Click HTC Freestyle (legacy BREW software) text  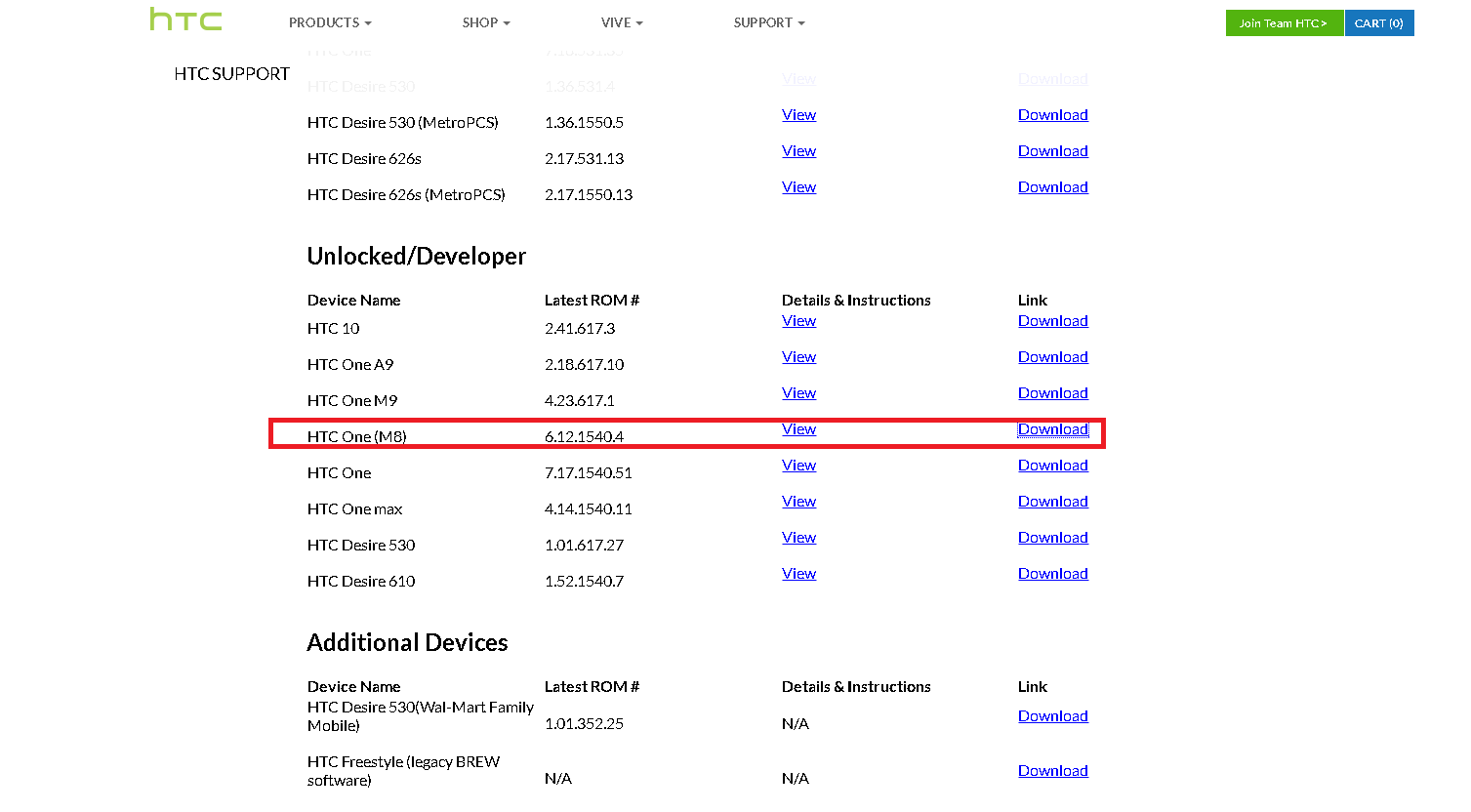pyautogui.click(x=403, y=771)
